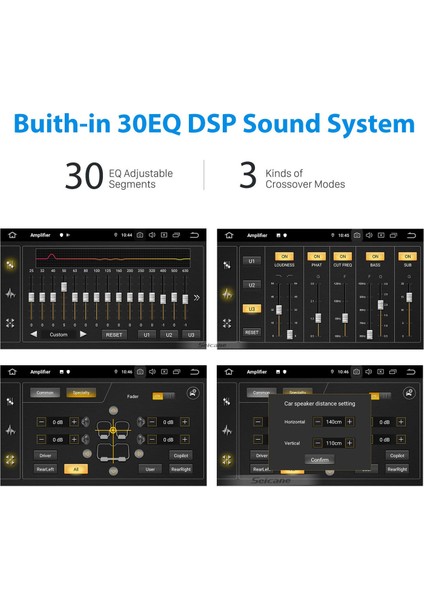Screen dimensions: 424x600
Task: Tap the volume speaker icon in the 10:44 equalizer screen
Action: click(x=152, y=235)
